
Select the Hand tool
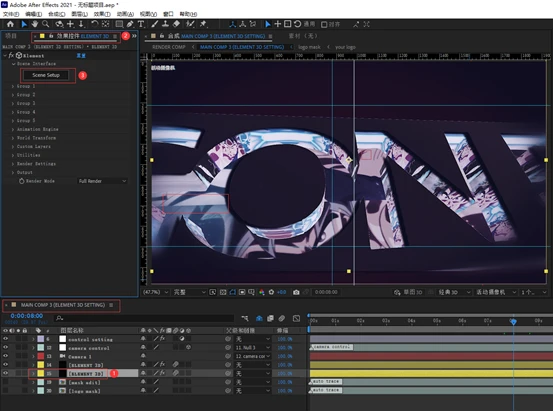click(35, 24)
